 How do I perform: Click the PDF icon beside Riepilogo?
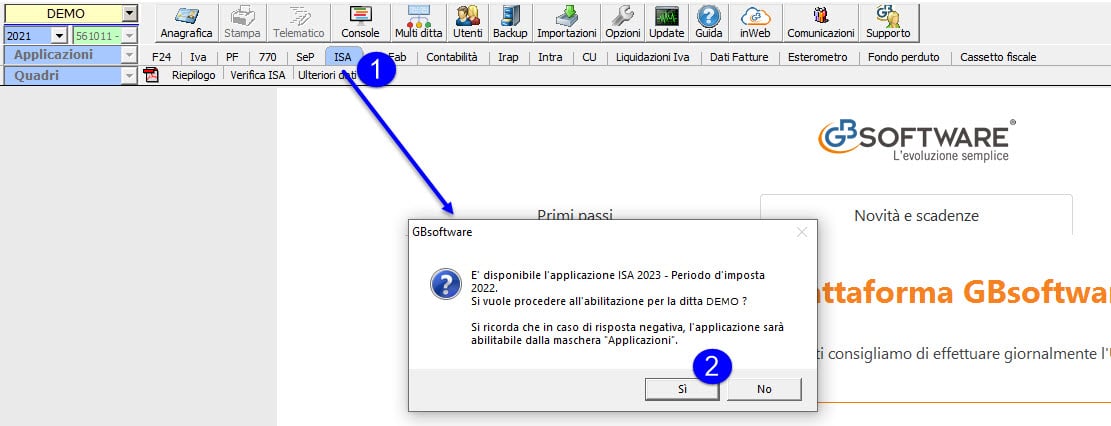tap(152, 75)
